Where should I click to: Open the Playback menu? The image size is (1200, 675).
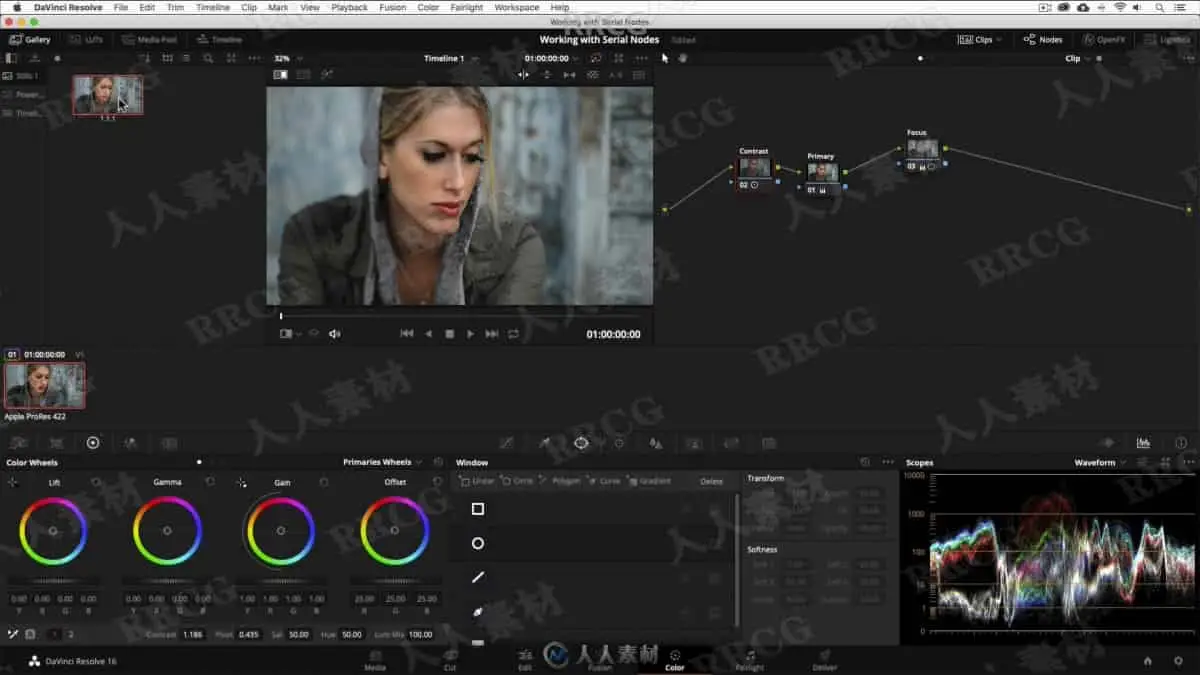click(x=349, y=7)
